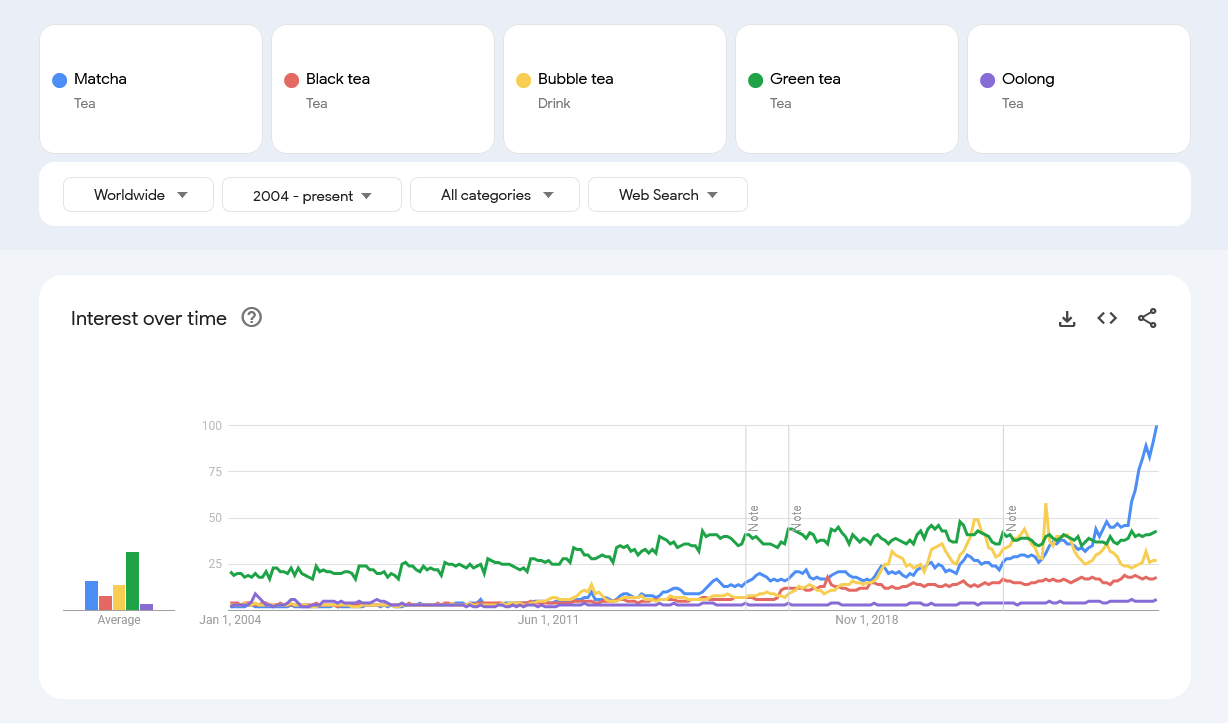Share the Interest over time chart
Screen dimensions: 1228x723
click(1147, 319)
